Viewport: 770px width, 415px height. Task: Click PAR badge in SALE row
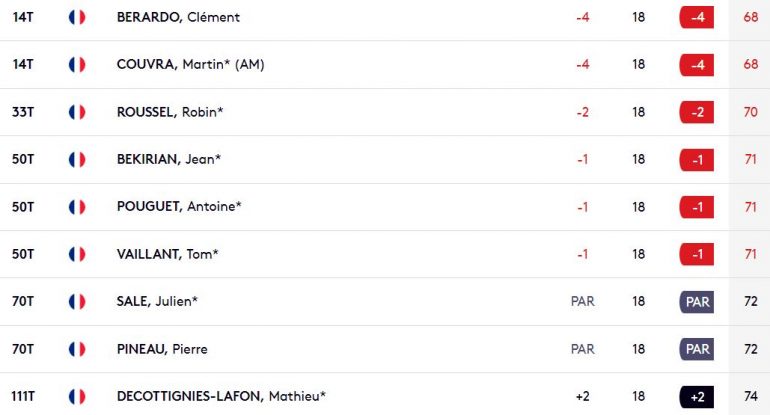coord(697,302)
